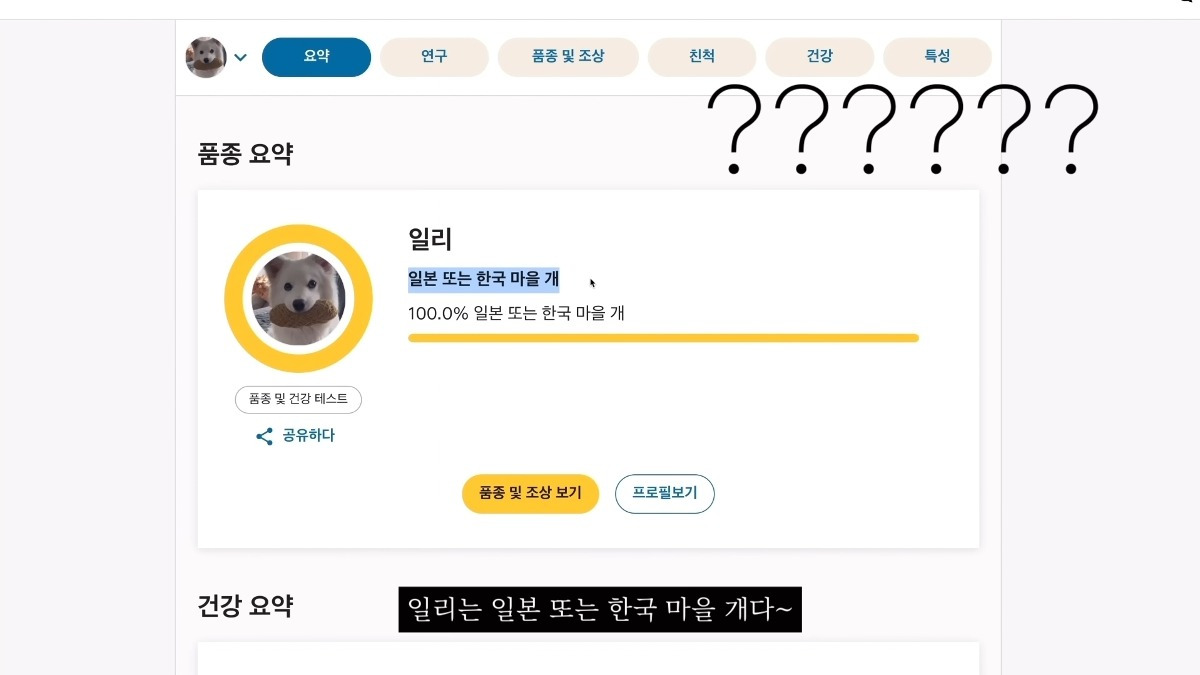Click the 100.0% breed result line

[516, 313]
